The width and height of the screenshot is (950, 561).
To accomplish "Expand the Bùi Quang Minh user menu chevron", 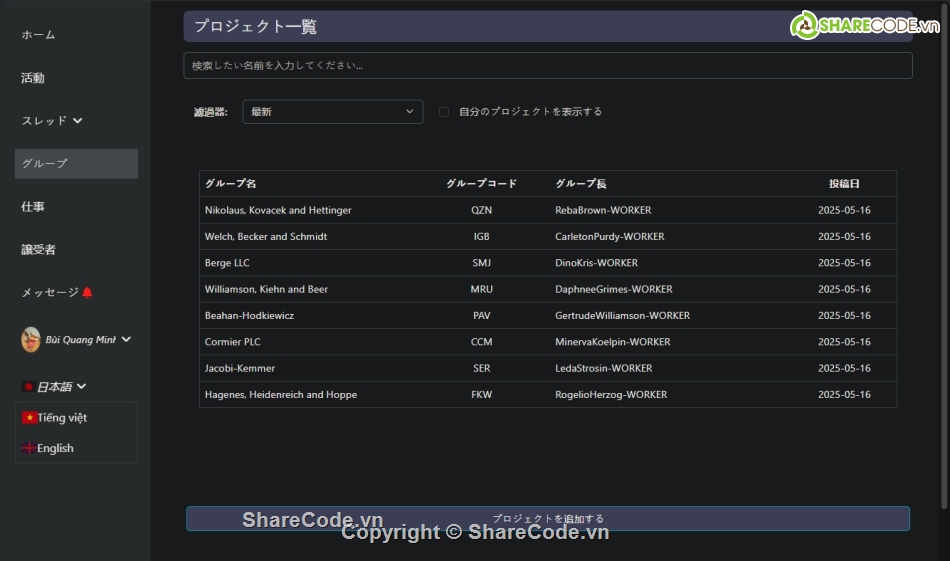I will 126,339.
